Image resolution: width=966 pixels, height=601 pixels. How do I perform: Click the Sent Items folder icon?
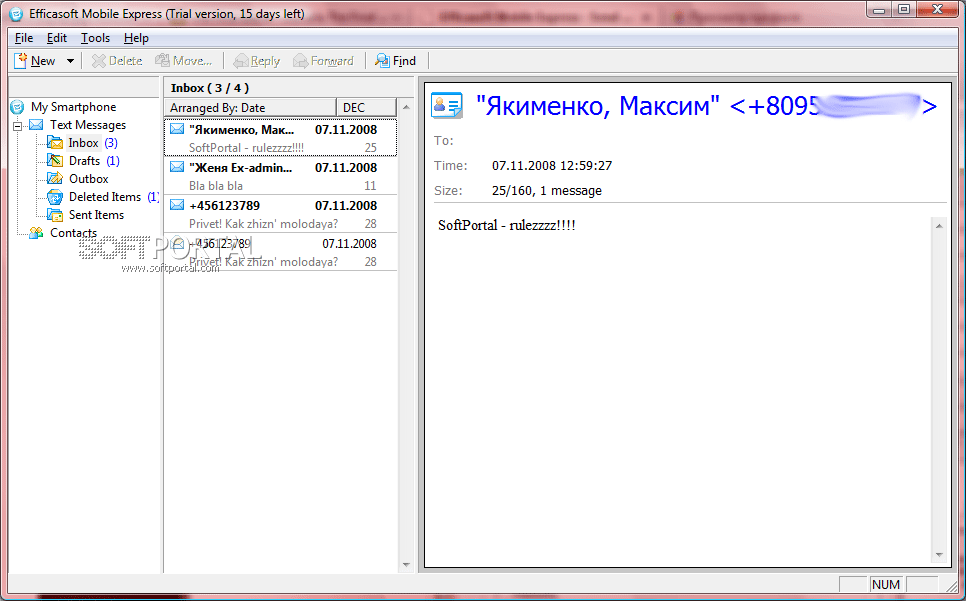point(55,215)
